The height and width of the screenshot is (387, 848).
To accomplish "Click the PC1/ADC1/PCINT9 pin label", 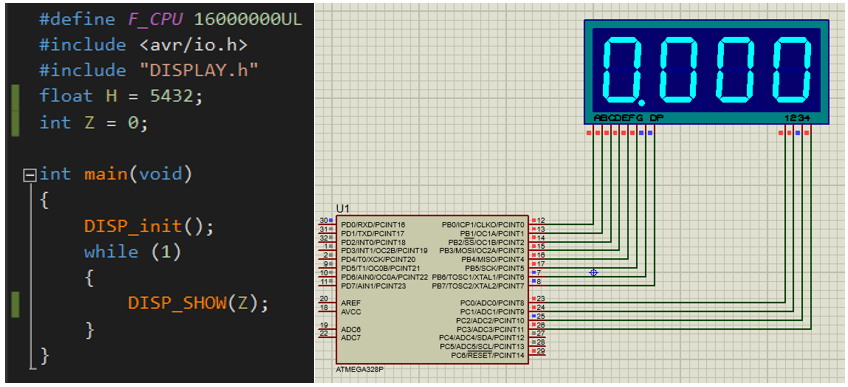I will (492, 312).
